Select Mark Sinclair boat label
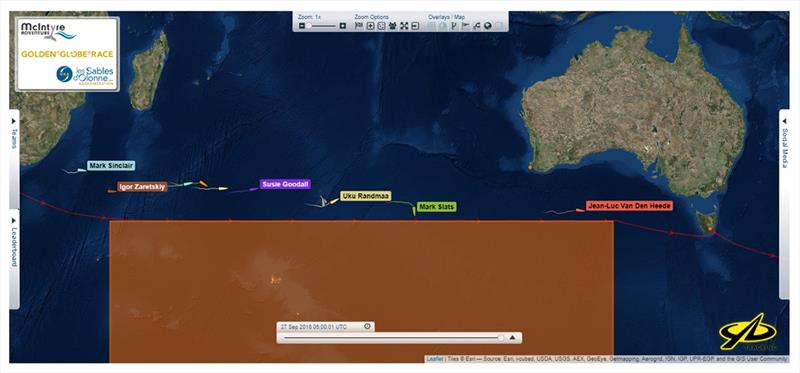Screen dimensions: 800x373 click(111, 165)
